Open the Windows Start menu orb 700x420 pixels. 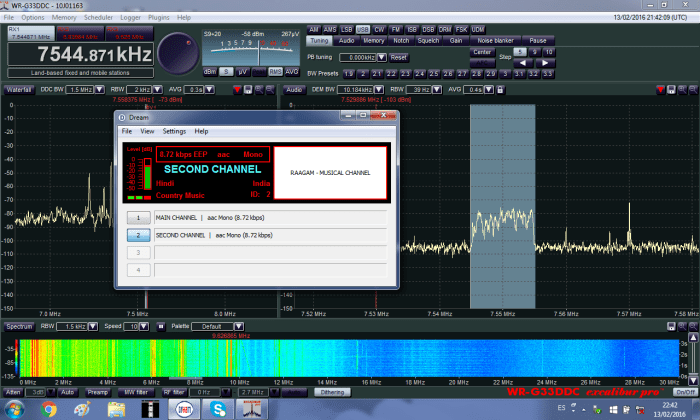[x=12, y=409]
